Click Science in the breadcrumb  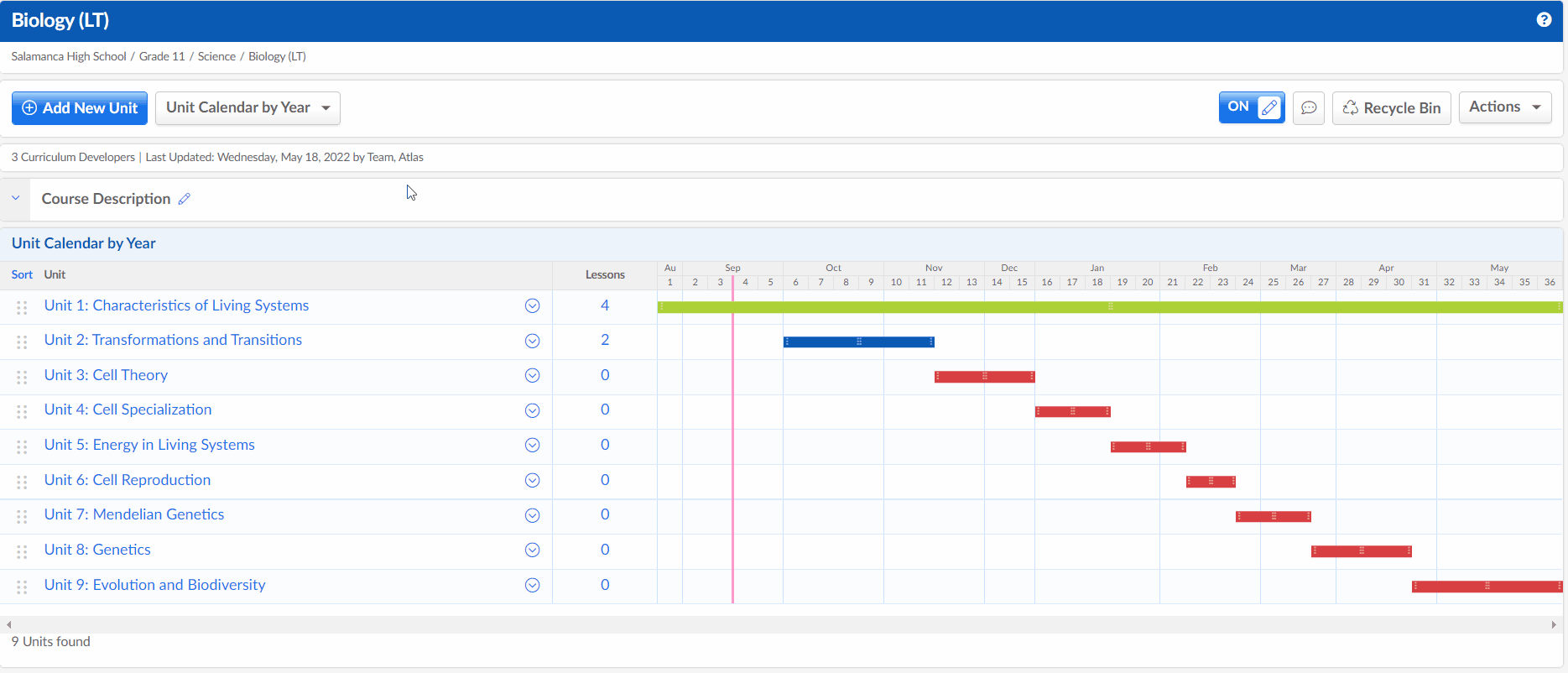216,56
